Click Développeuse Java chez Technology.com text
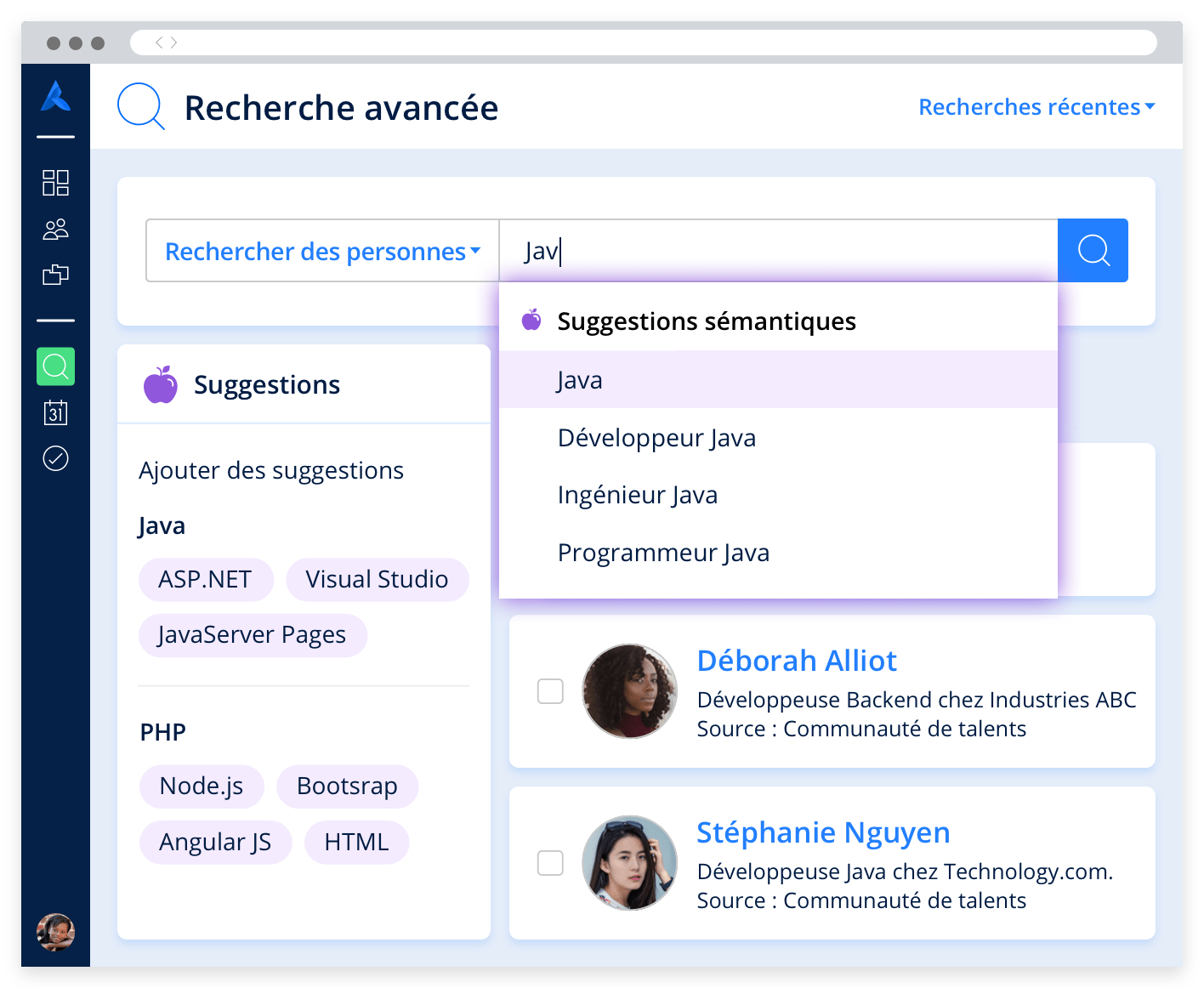This screenshot has width=1204, height=988. click(905, 872)
